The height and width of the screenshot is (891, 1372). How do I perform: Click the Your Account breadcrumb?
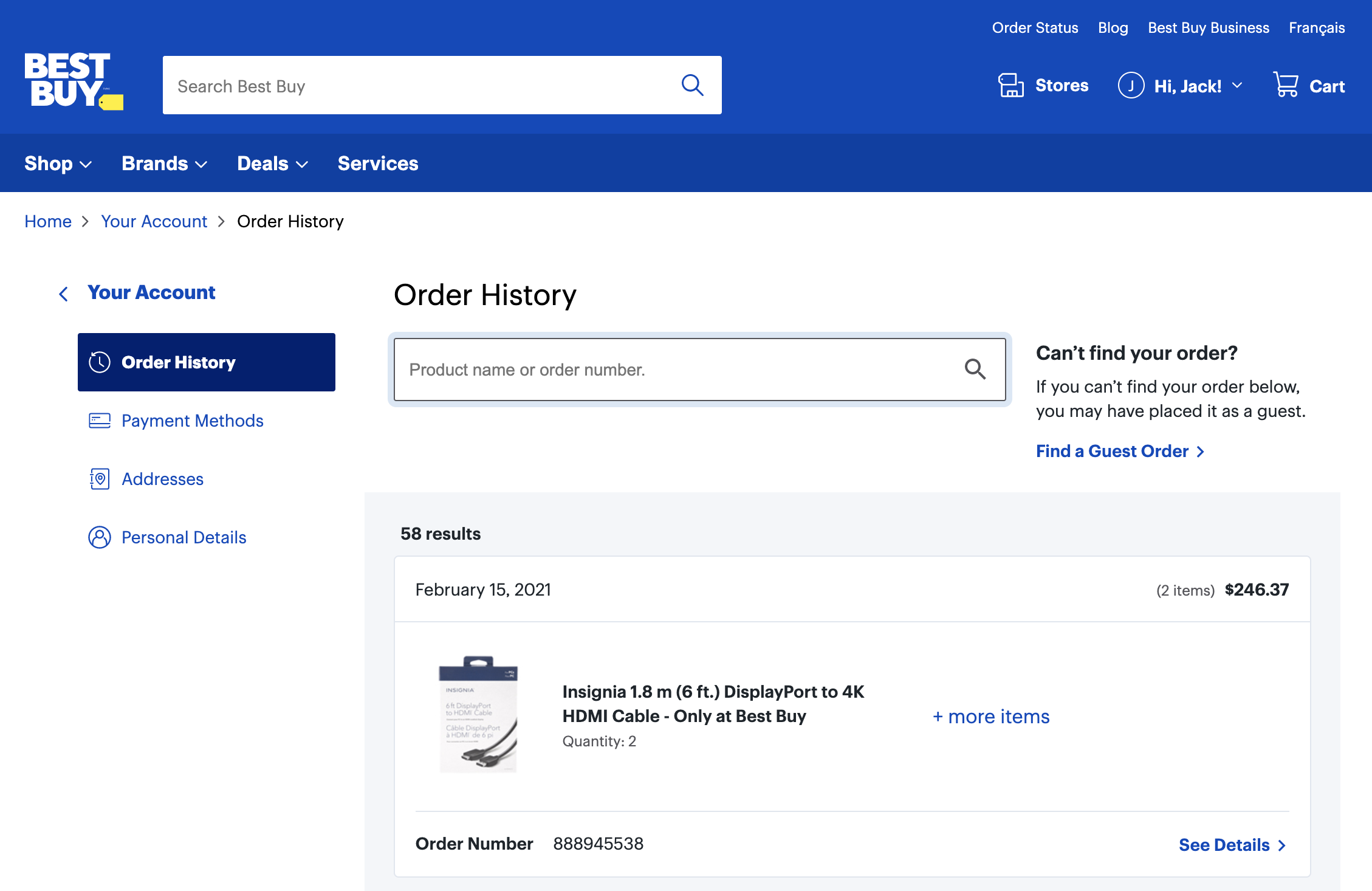154,221
